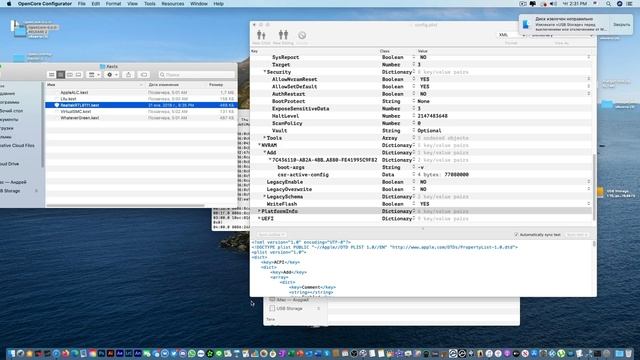Screen dimensions: 640x360
Task: Click the Delete toolbar icon
Action: [302, 36]
